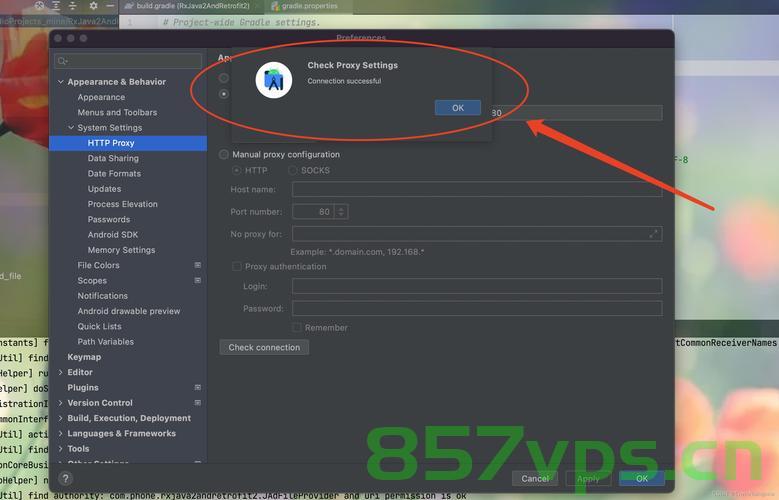Expand the Version Control section
This screenshot has height=500, width=779.
pyautogui.click(x=61, y=403)
